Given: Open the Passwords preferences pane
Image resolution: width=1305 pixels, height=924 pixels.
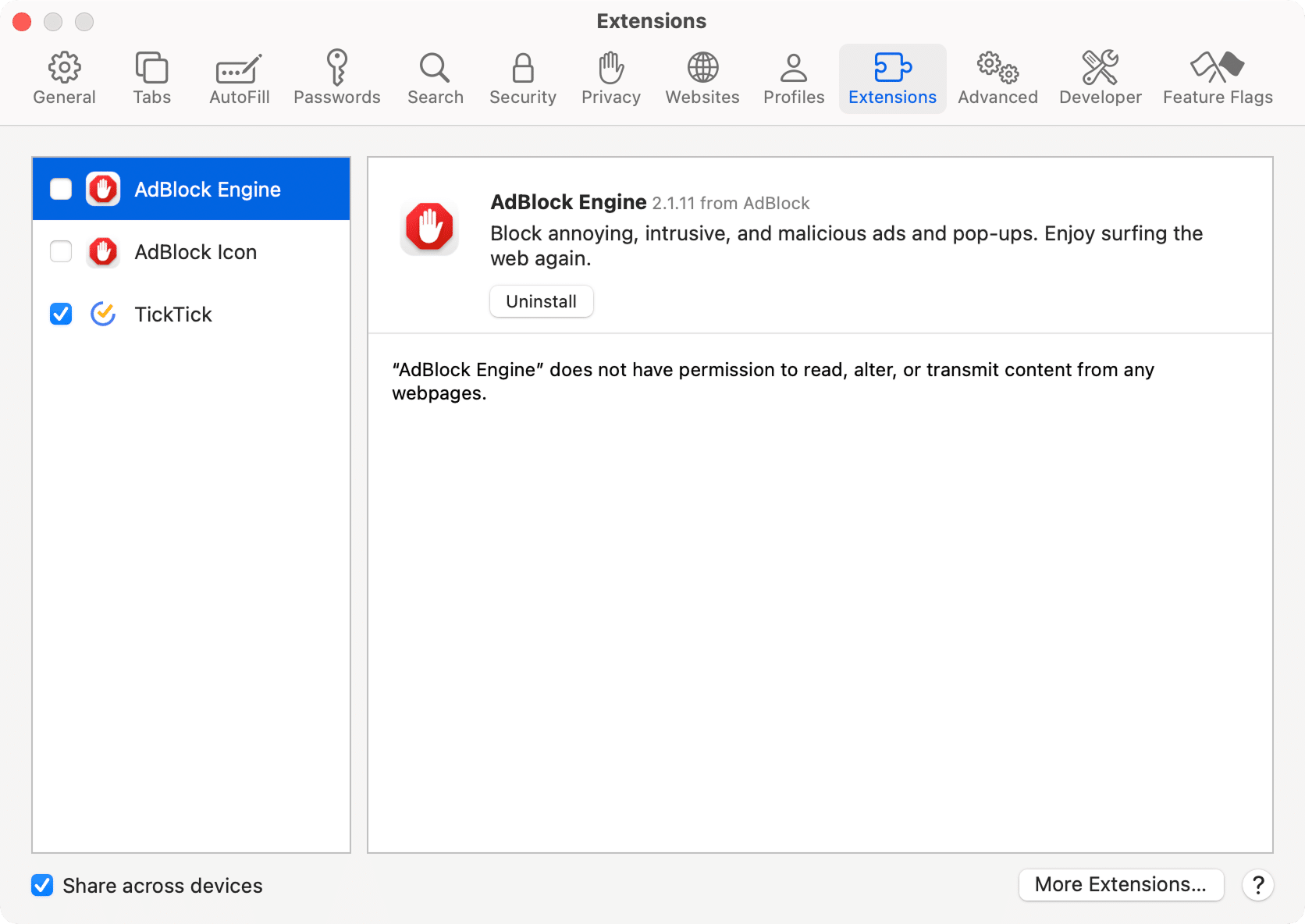Looking at the screenshot, I should tap(337, 76).
